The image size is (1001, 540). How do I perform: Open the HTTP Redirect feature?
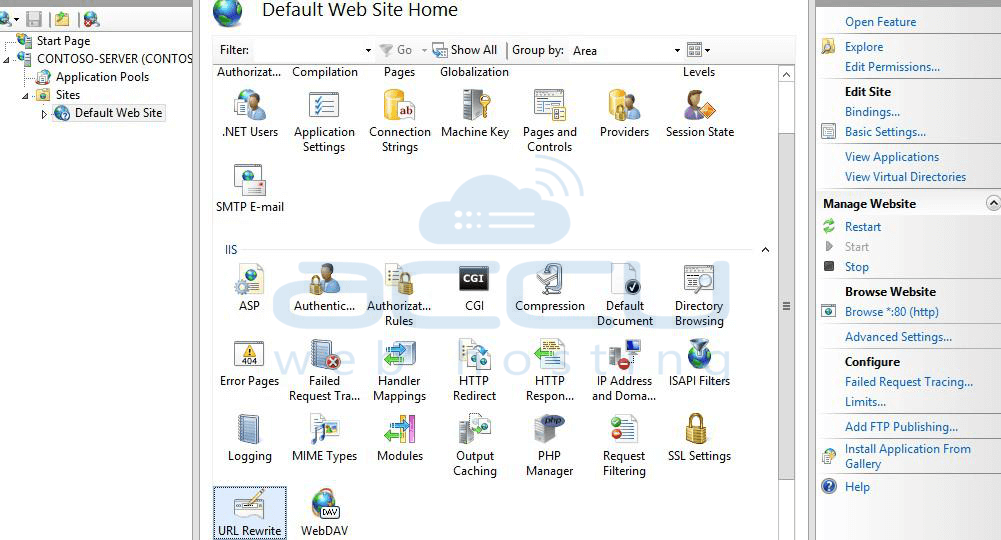click(474, 370)
